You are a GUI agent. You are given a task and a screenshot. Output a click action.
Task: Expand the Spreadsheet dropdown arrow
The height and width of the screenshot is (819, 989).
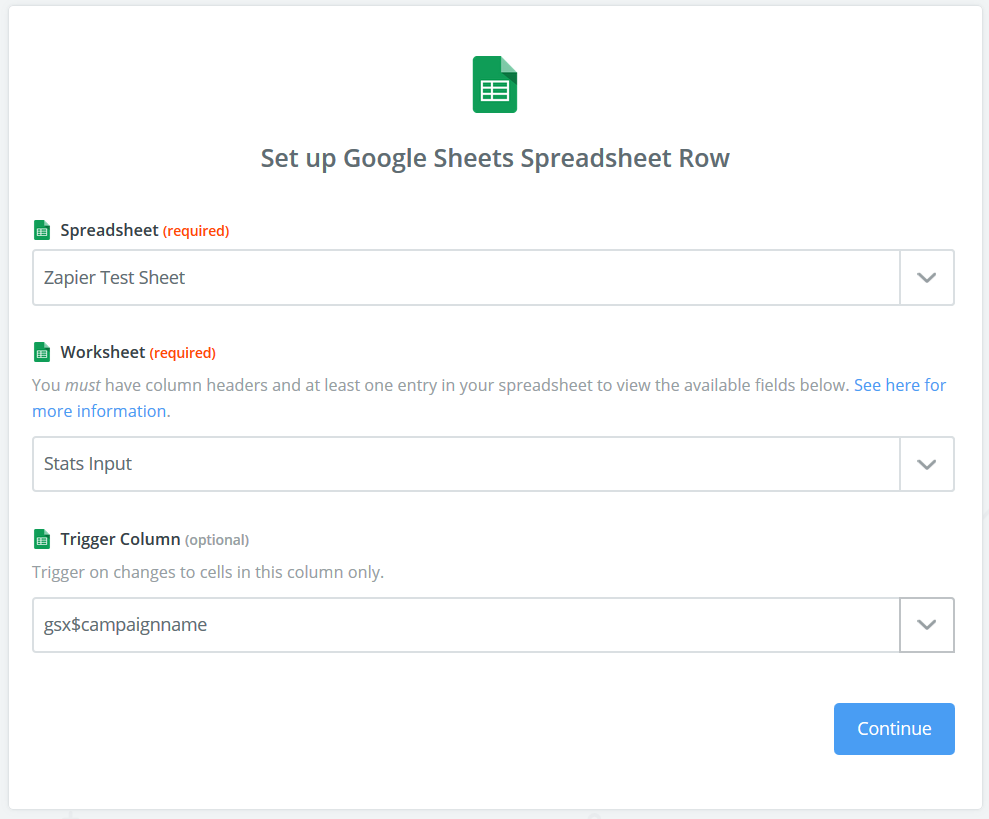(927, 277)
